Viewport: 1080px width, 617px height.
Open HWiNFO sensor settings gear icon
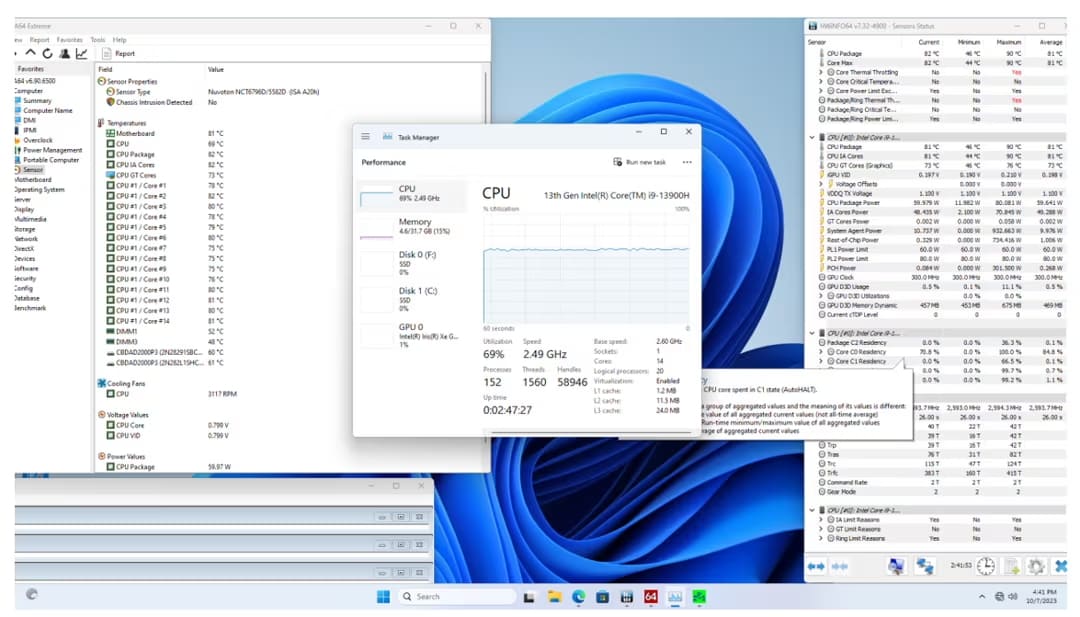tap(1036, 566)
